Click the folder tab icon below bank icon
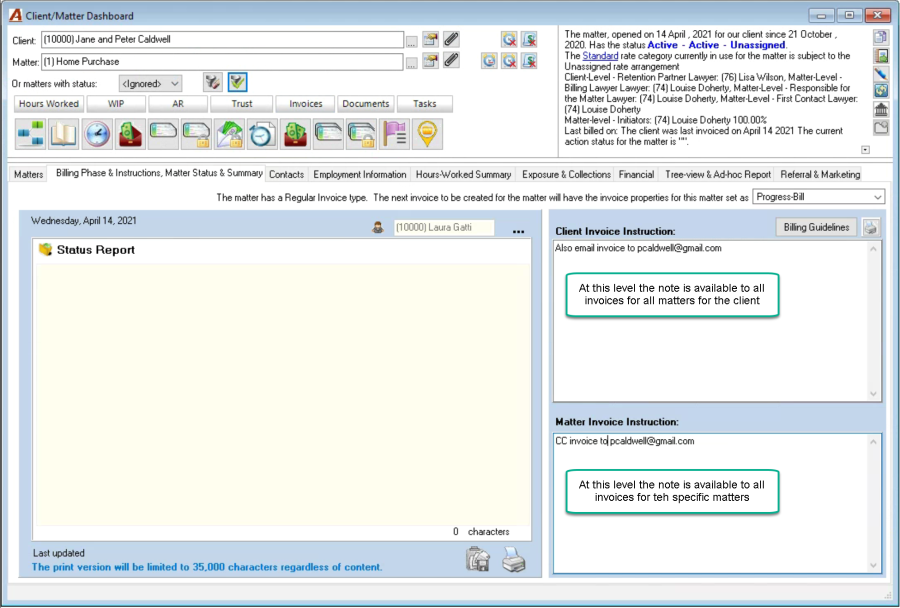Screen dimensions: 900x608 (x=881, y=127)
